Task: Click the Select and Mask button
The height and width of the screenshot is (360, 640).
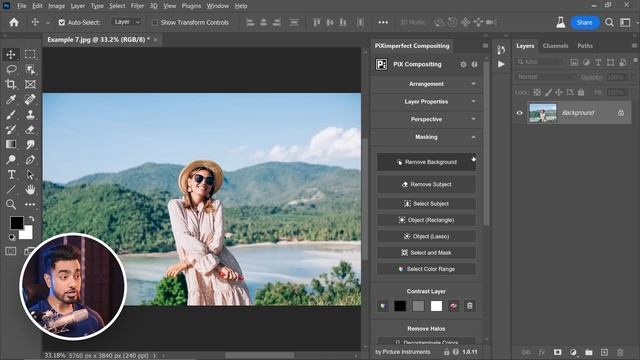Action: tap(426, 253)
